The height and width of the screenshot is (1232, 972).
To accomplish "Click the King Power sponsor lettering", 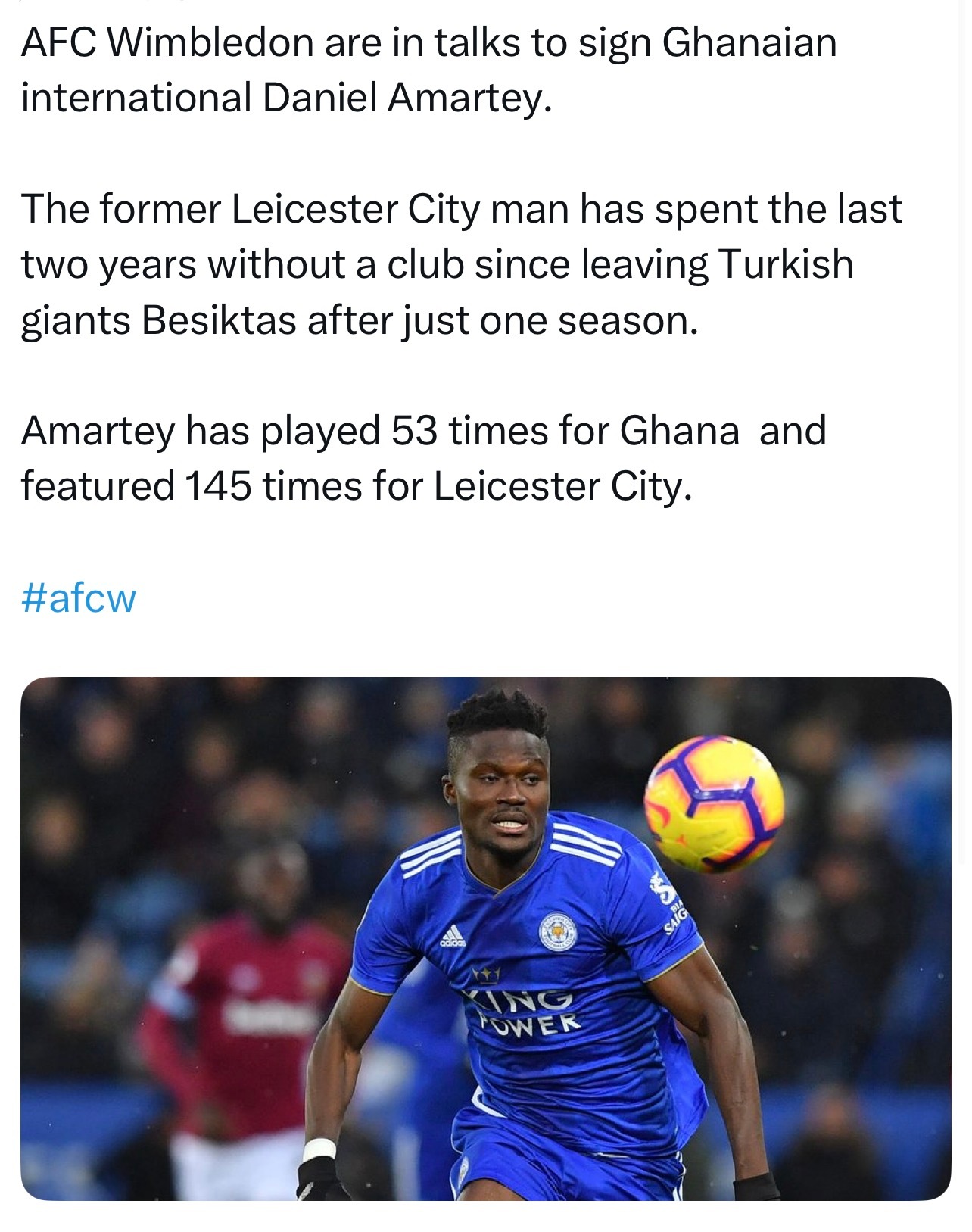I will point(527,1012).
